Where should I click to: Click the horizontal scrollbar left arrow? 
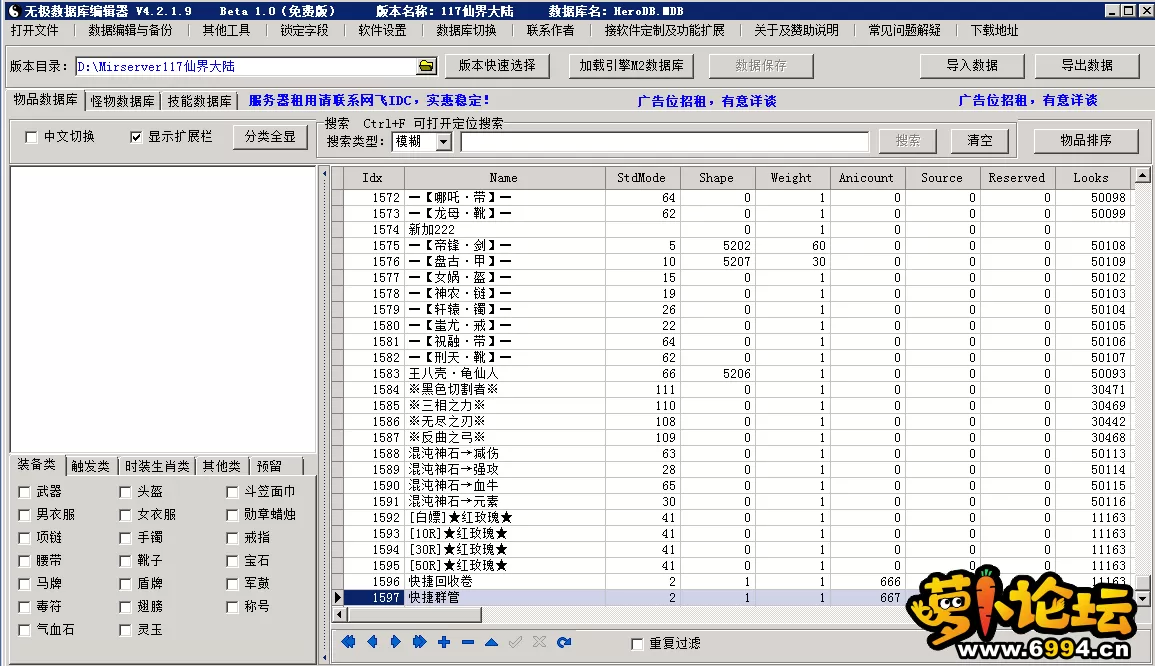[339, 614]
